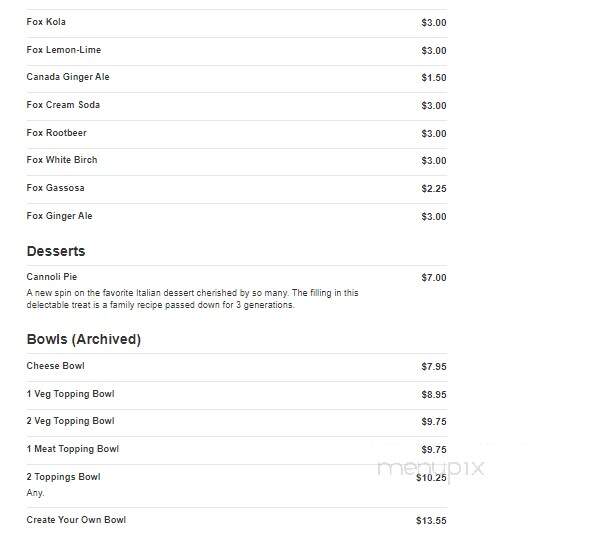Click the Desserts section heading

(x=56, y=251)
